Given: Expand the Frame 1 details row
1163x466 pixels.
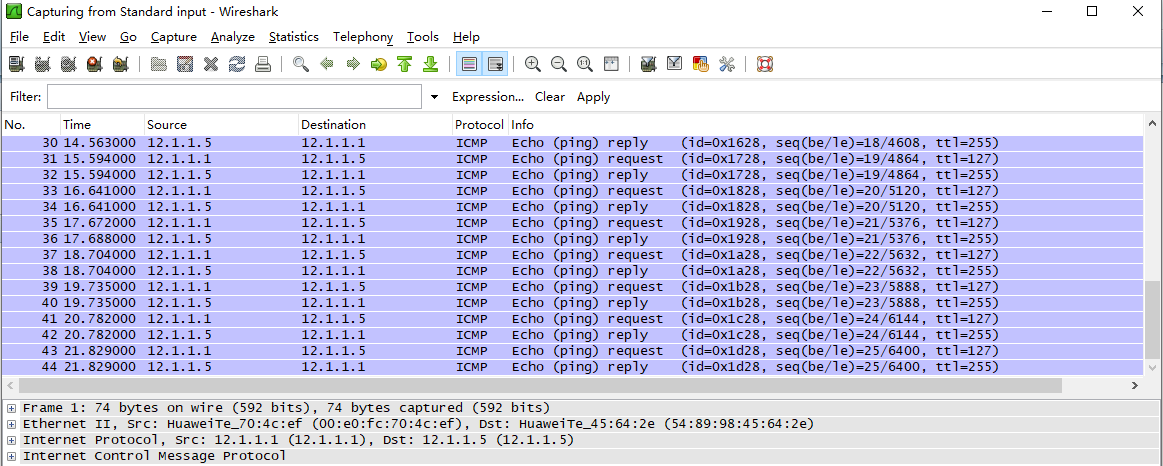Looking at the screenshot, I should [11, 408].
